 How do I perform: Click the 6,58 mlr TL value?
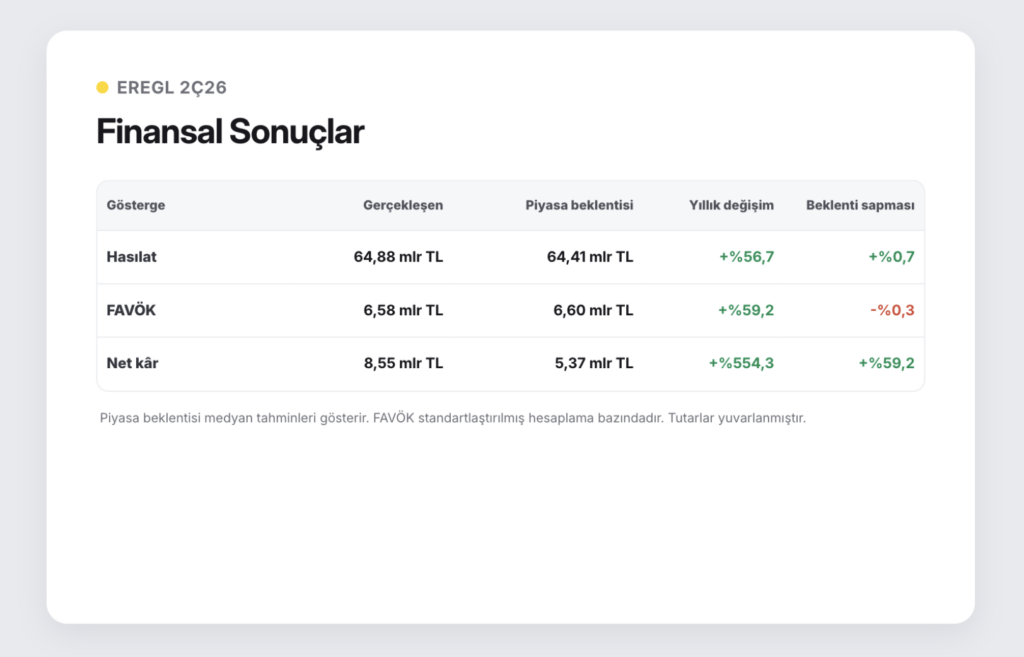pyautogui.click(x=403, y=310)
